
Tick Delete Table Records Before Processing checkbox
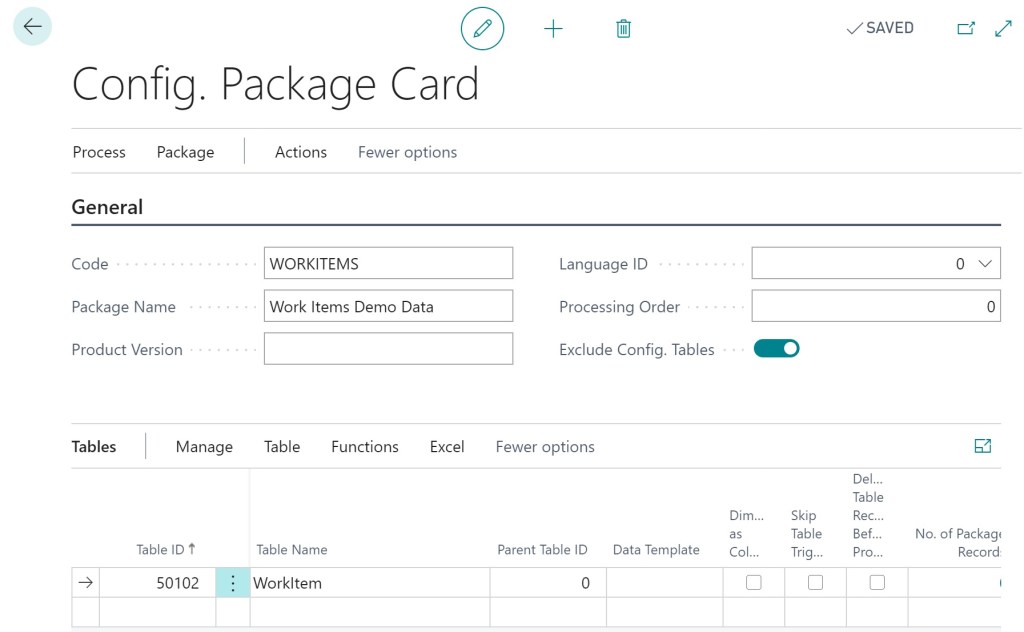coord(877,582)
